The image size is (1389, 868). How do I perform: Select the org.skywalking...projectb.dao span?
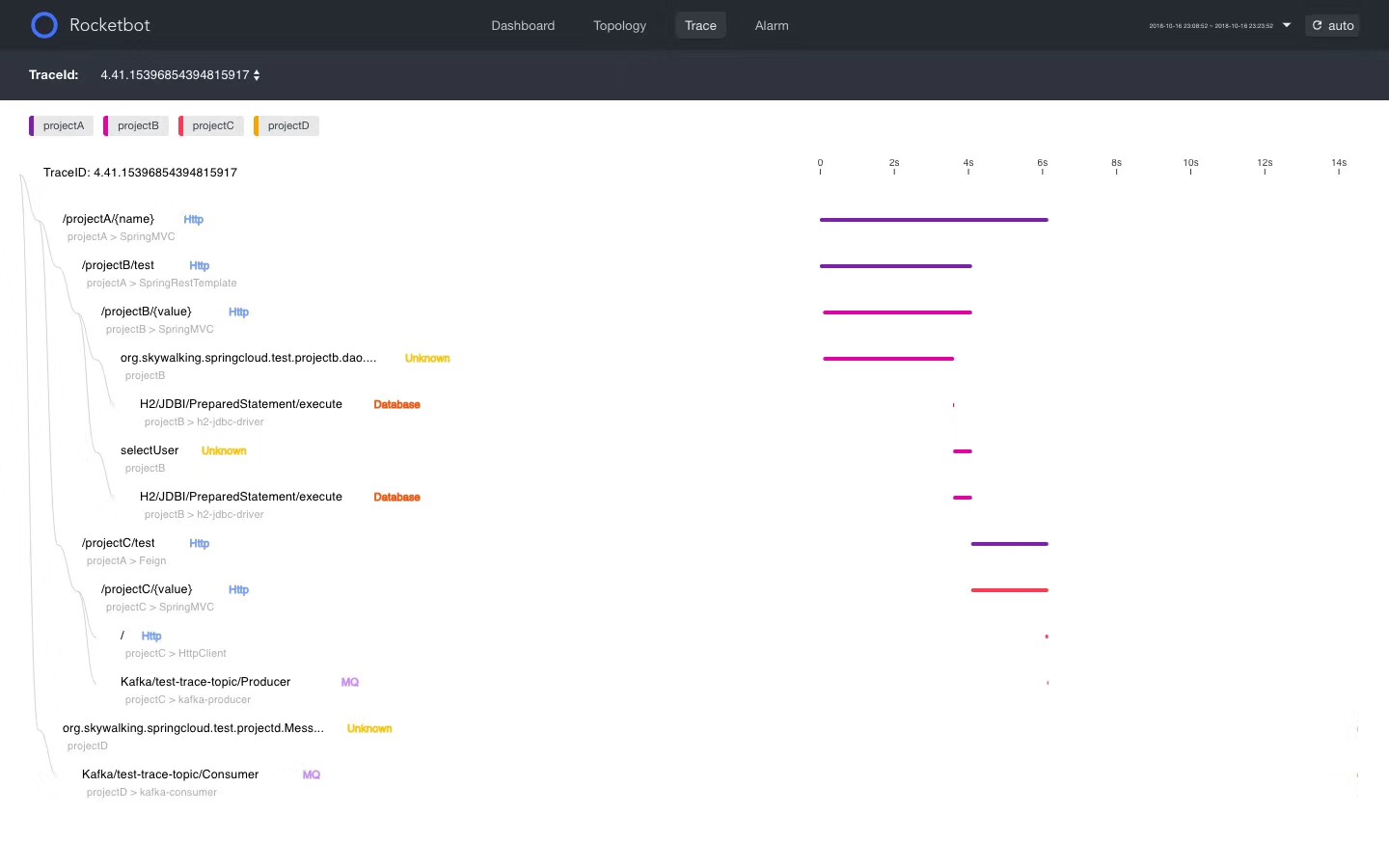point(248,358)
